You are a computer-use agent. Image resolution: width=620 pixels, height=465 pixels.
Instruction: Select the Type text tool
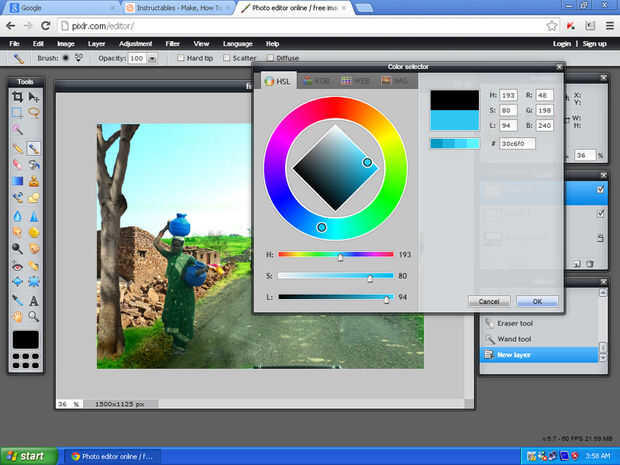[x=34, y=301]
